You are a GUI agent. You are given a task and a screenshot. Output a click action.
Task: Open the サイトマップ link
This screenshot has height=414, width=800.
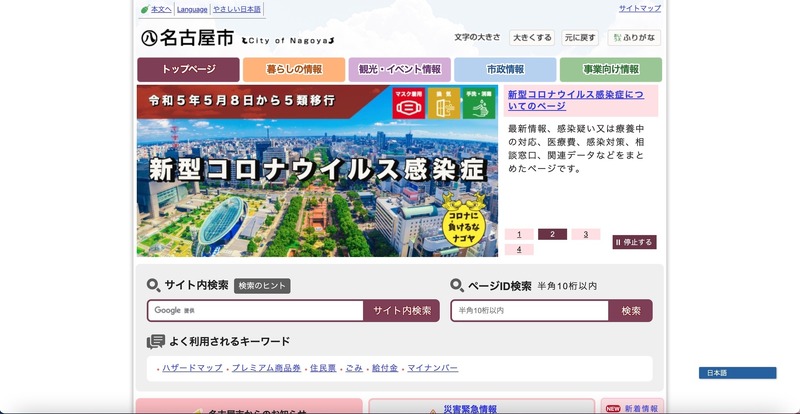(x=639, y=8)
